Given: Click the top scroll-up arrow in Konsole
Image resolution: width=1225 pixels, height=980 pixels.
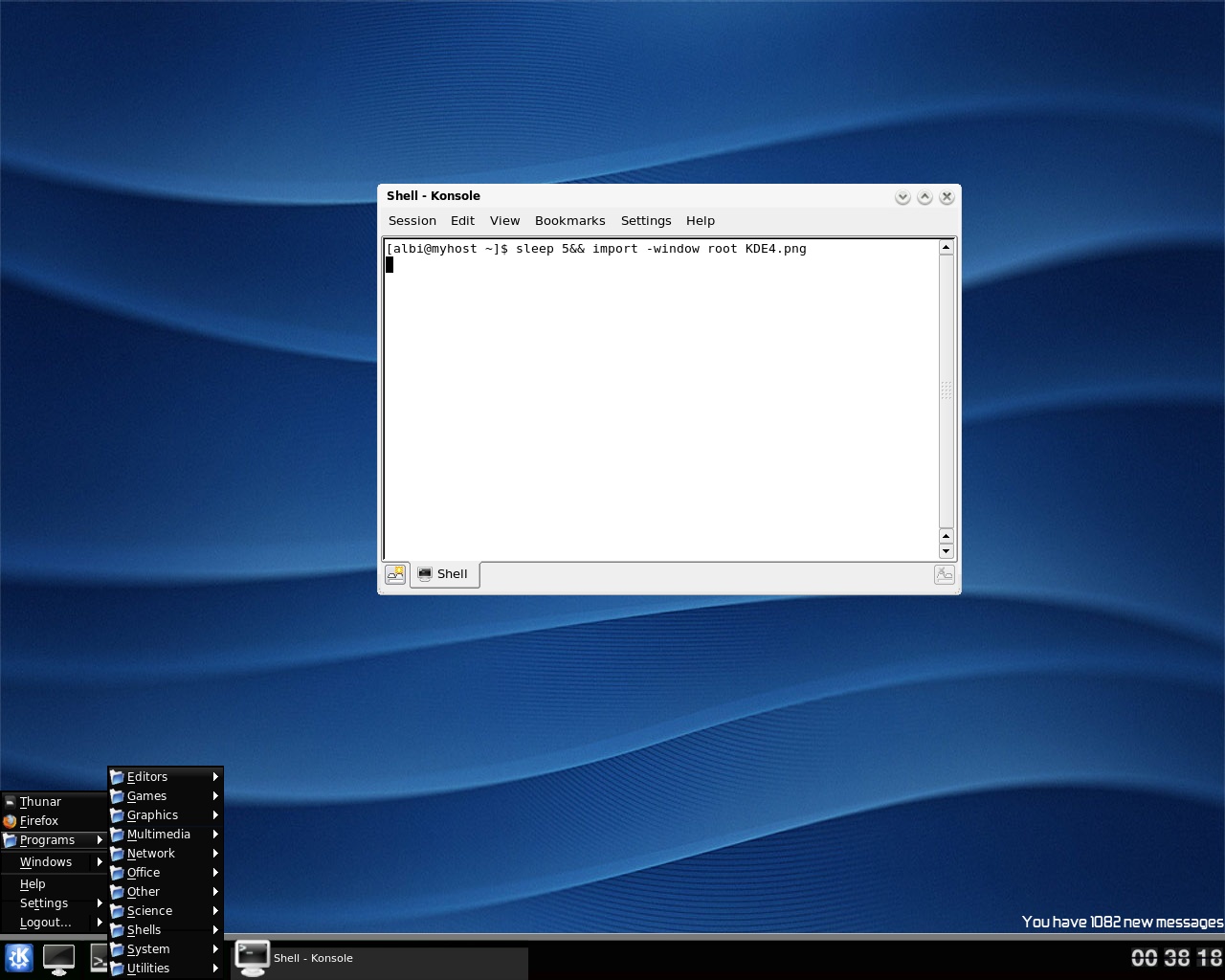Looking at the screenshot, I should pos(947,247).
